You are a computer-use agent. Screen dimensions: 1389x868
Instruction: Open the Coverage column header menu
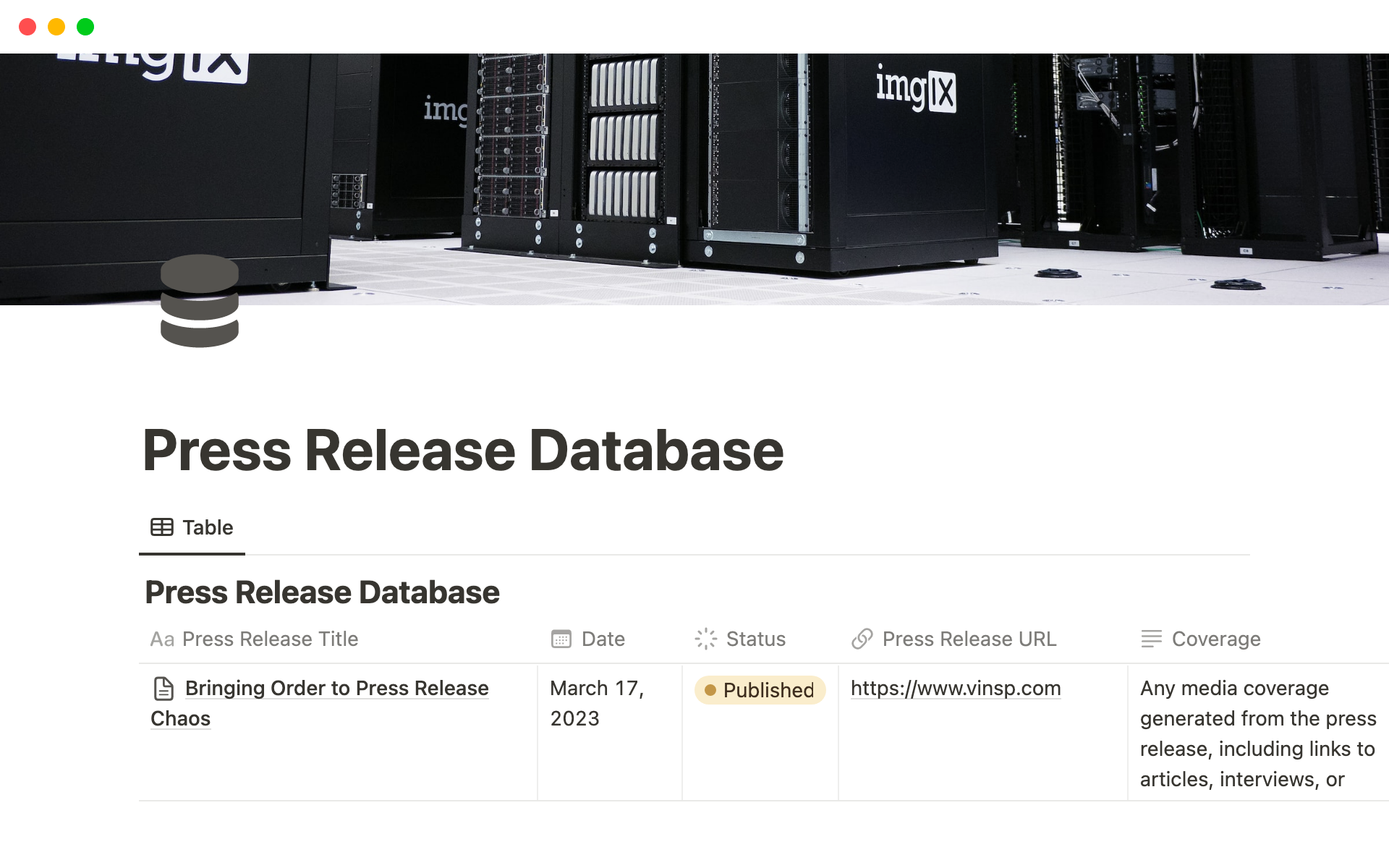tap(1215, 639)
